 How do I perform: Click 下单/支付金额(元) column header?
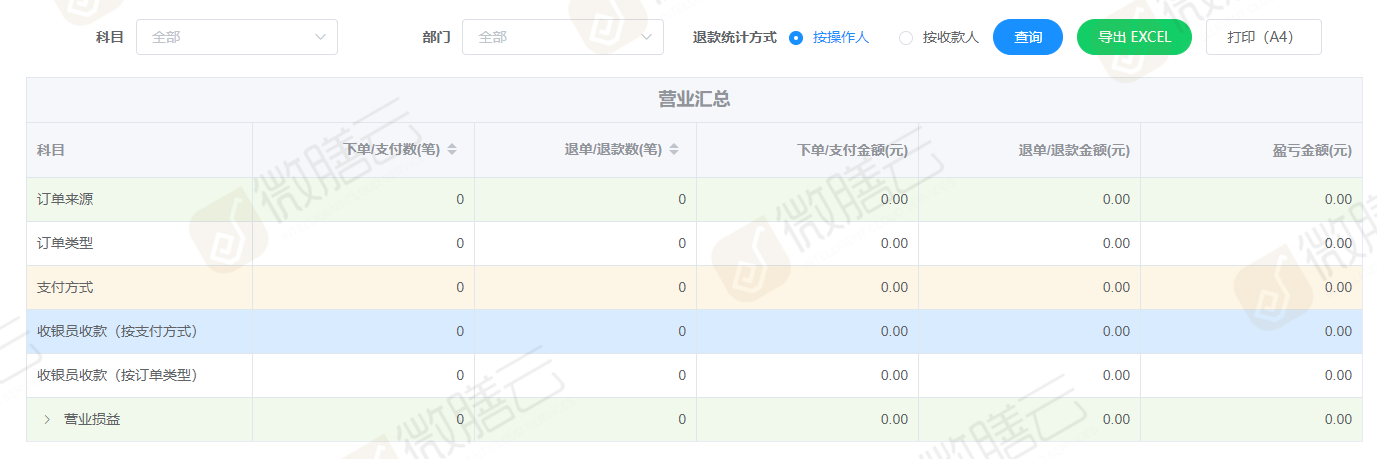[x=851, y=150]
